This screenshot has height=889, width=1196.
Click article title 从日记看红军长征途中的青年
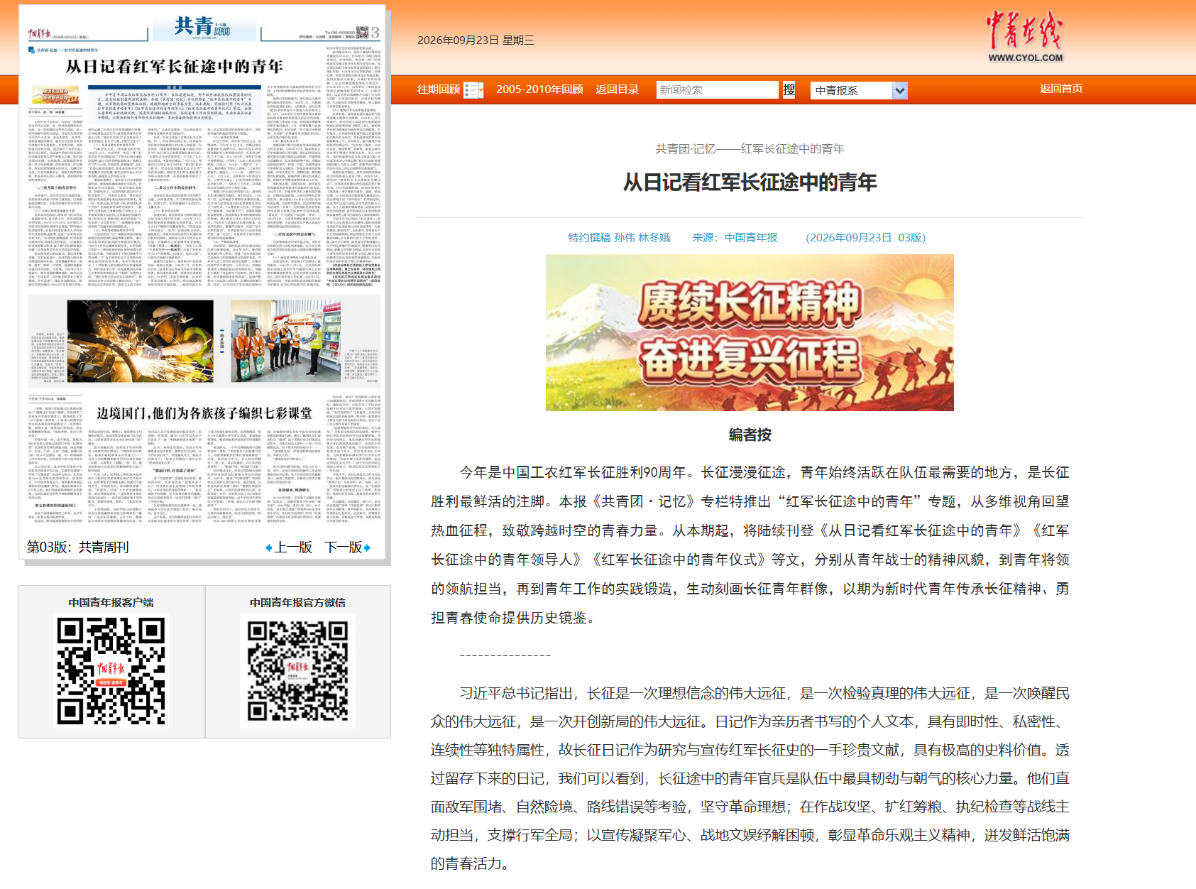[x=750, y=182]
